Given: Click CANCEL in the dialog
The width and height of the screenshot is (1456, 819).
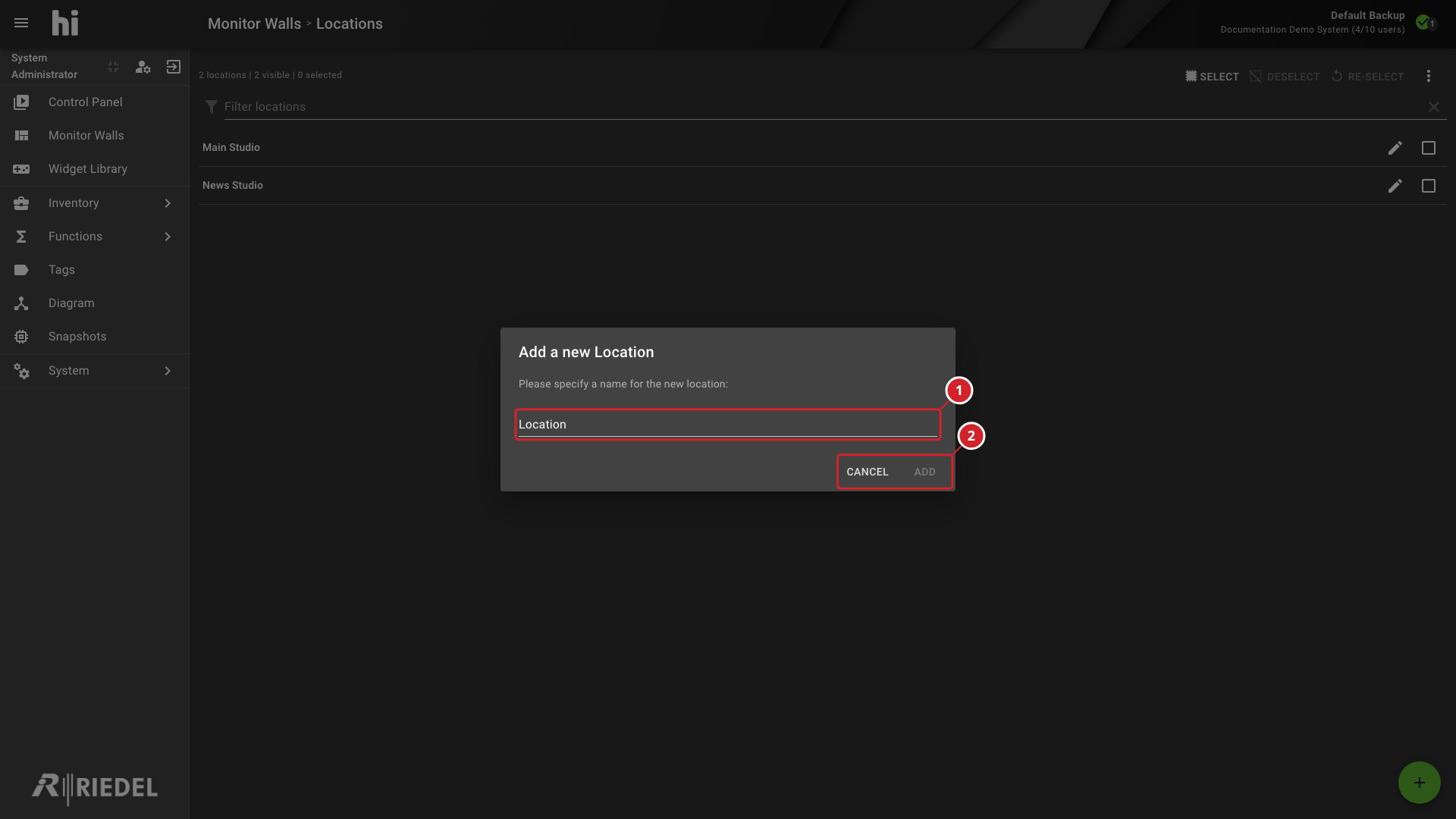Looking at the screenshot, I should (x=868, y=472).
